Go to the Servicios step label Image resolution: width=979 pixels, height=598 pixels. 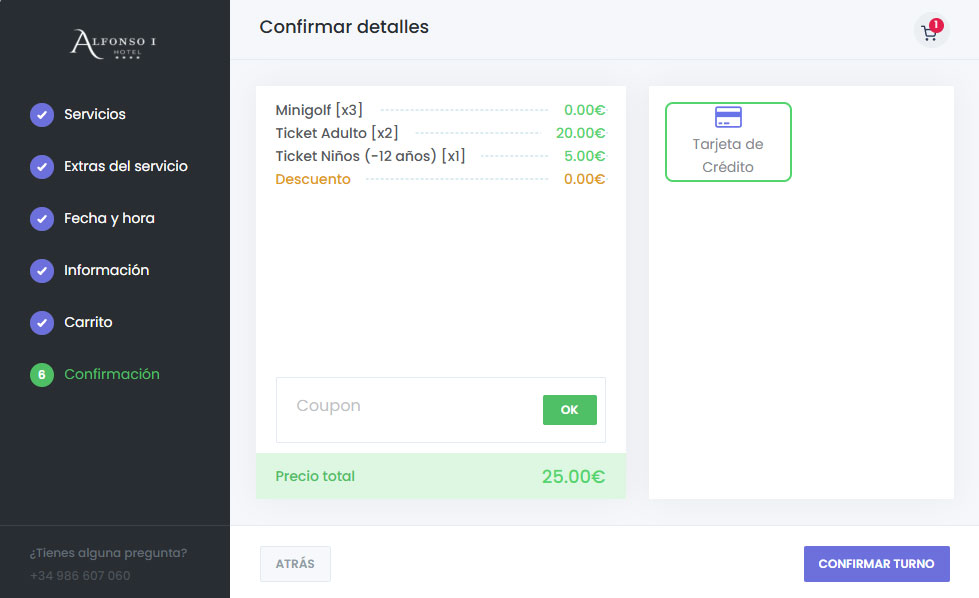pyautogui.click(x=95, y=114)
